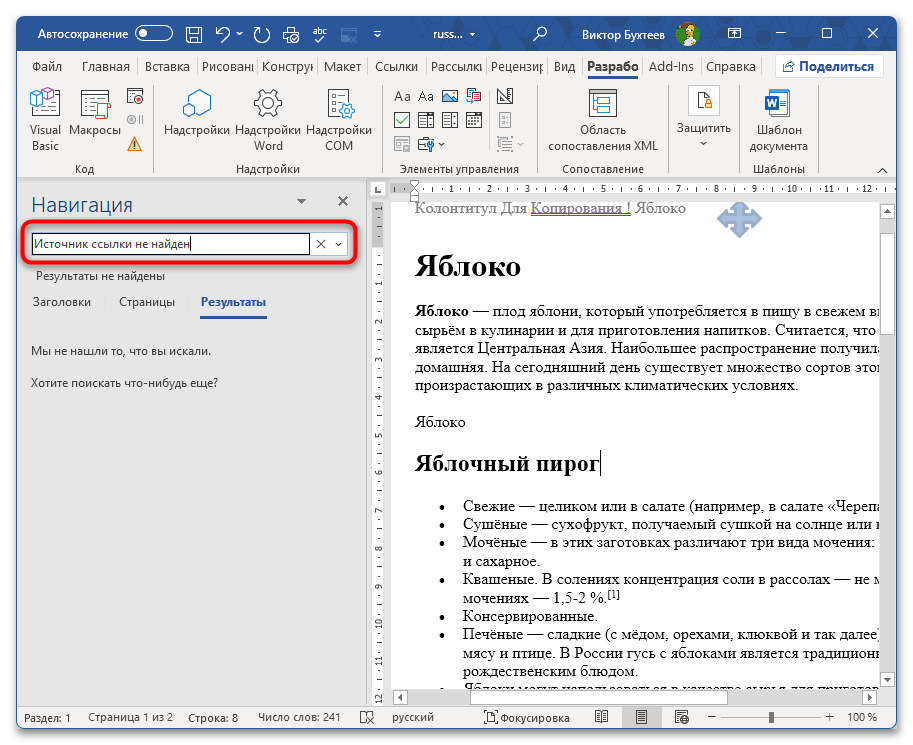Insert a Rich Text content control
The image size is (913, 745).
pos(402,96)
